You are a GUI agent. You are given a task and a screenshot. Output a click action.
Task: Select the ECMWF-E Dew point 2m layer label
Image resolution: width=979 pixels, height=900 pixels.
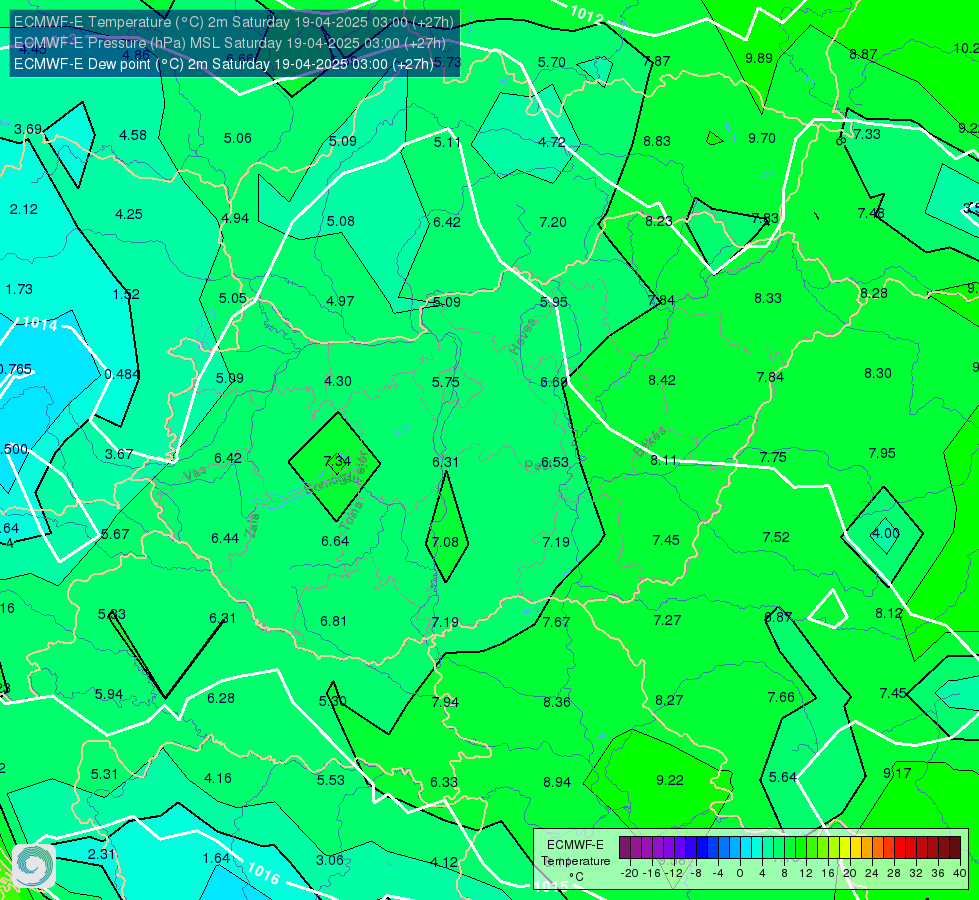(x=224, y=64)
